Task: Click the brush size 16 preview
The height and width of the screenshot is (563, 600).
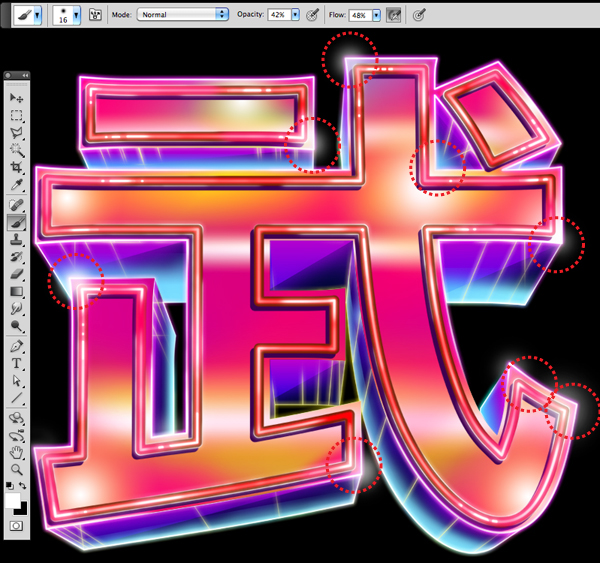Action: [63, 16]
